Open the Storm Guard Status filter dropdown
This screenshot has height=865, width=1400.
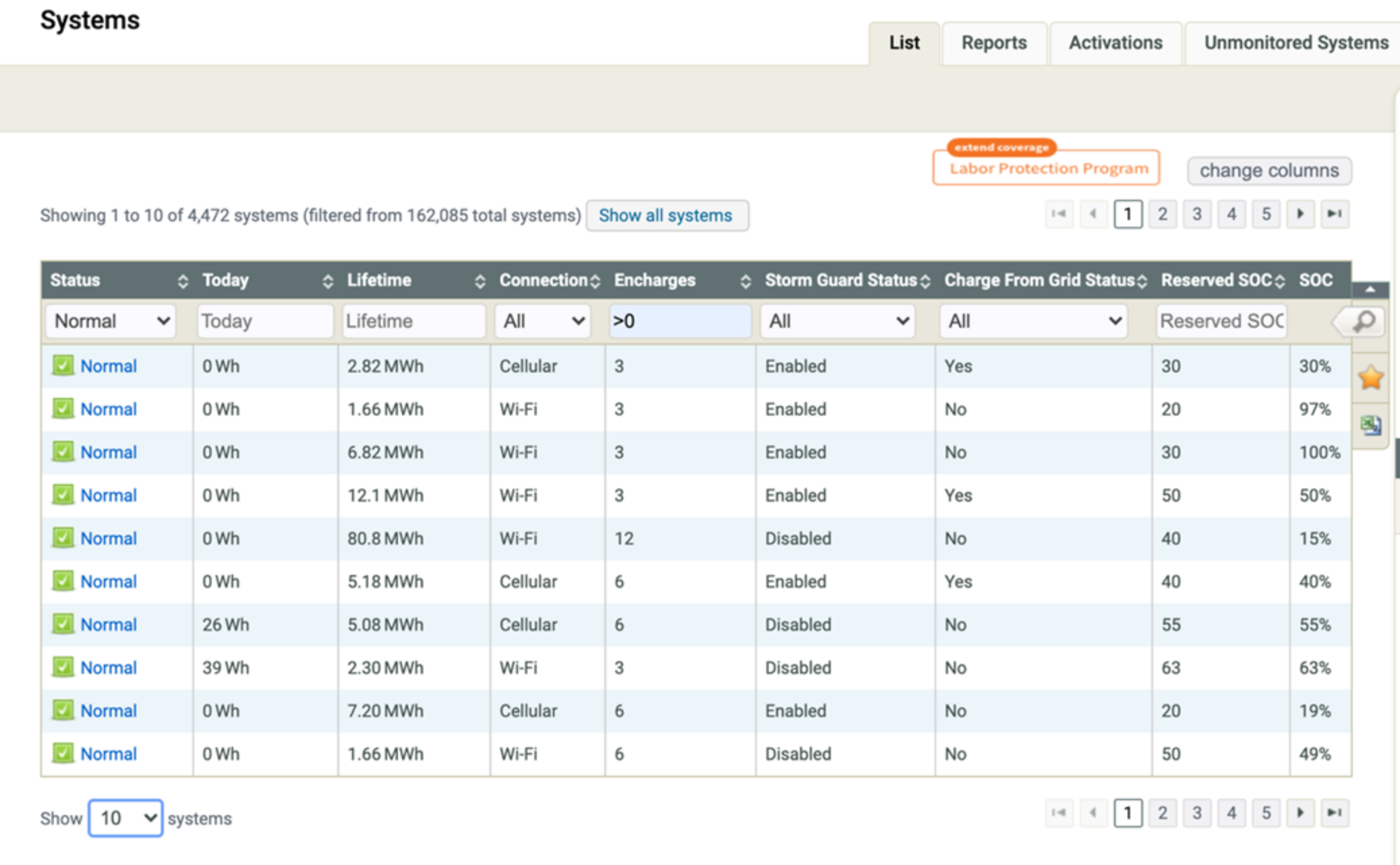838,321
